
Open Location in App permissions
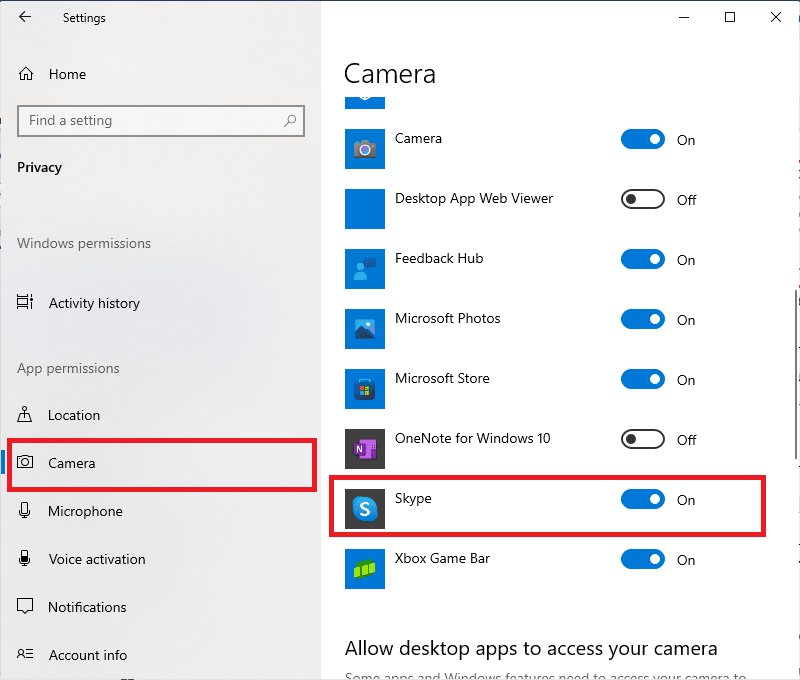(x=74, y=415)
